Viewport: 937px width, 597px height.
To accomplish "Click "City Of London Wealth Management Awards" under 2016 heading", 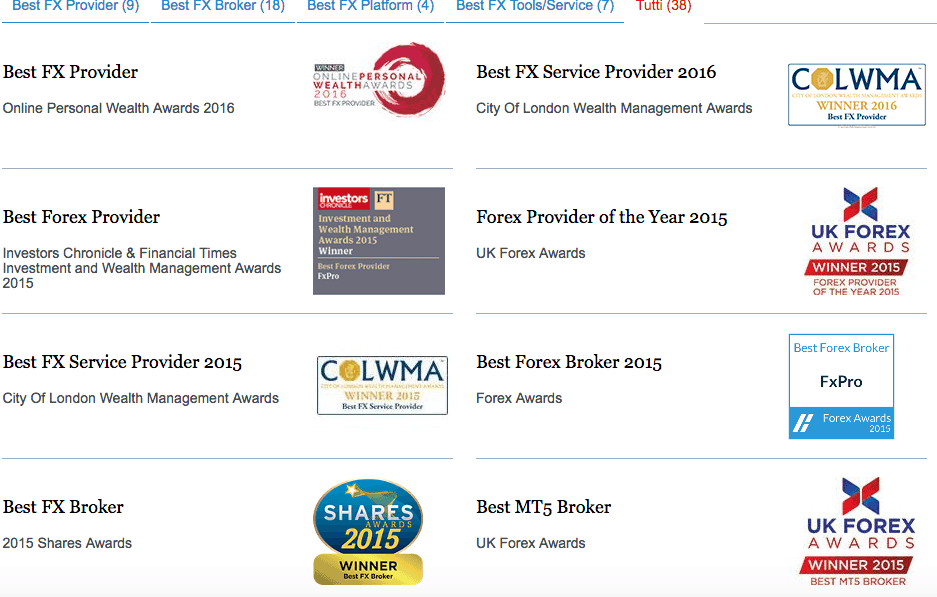I will (614, 108).
